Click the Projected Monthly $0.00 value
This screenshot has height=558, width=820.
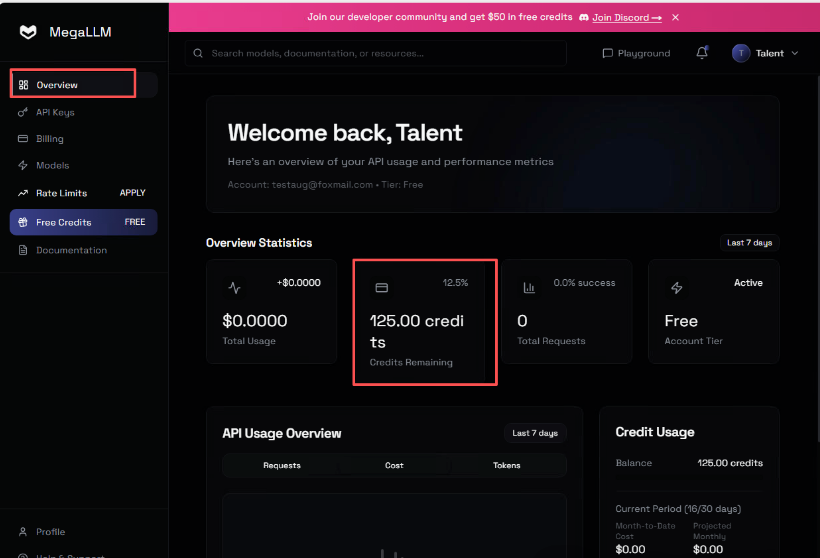708,549
